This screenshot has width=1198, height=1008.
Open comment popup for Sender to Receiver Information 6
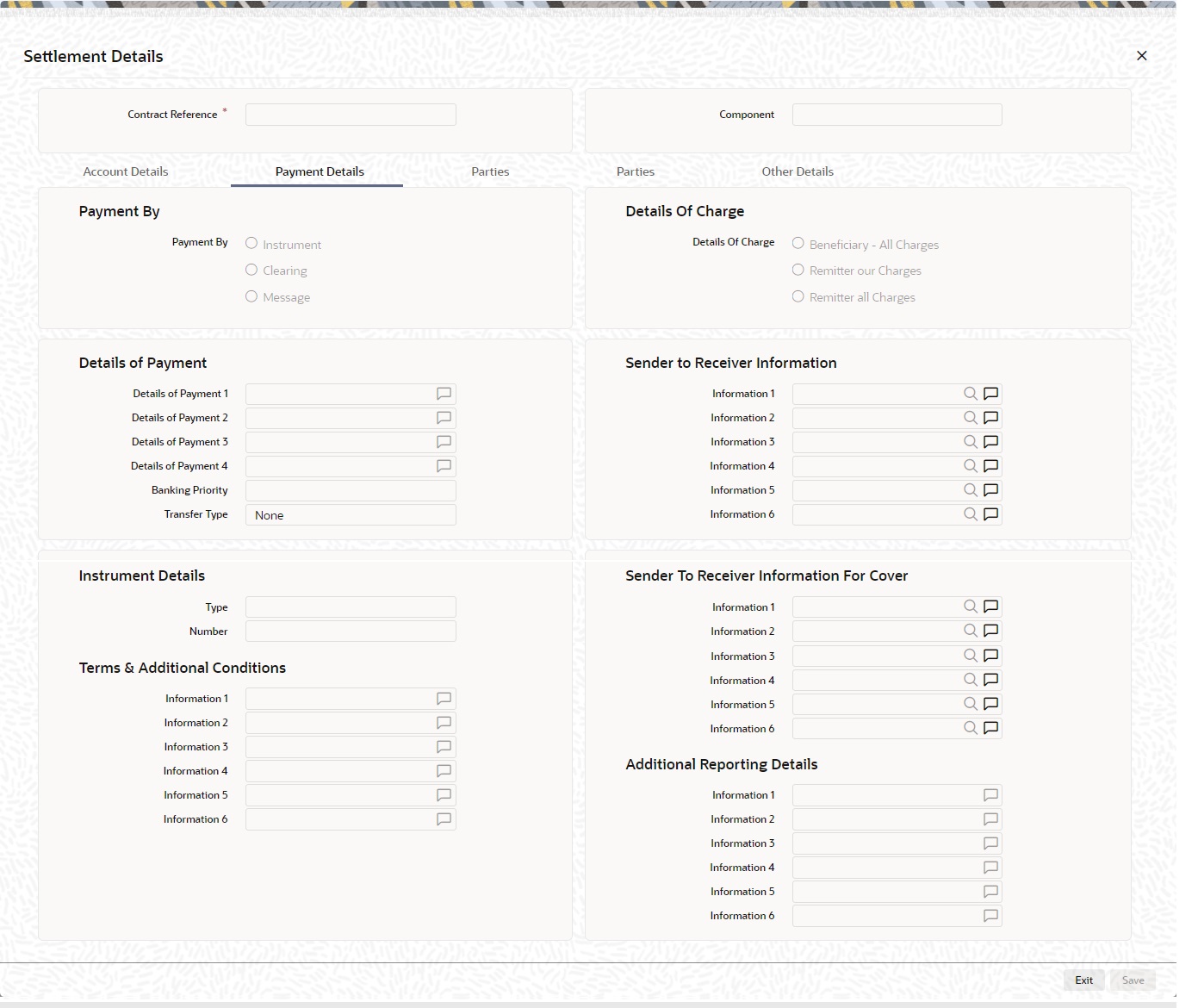pos(991,514)
